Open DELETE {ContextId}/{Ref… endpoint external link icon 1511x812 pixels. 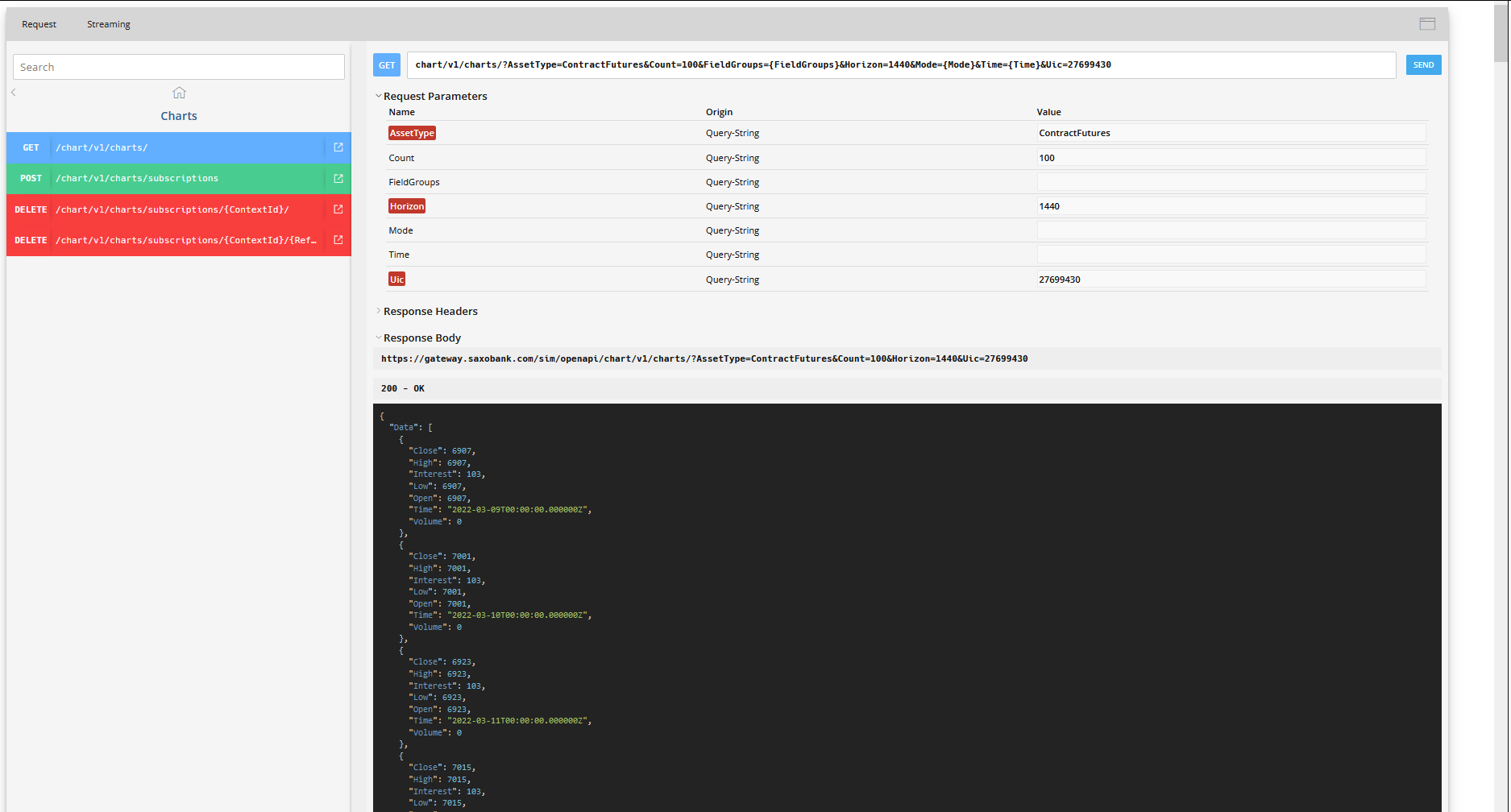pos(338,240)
